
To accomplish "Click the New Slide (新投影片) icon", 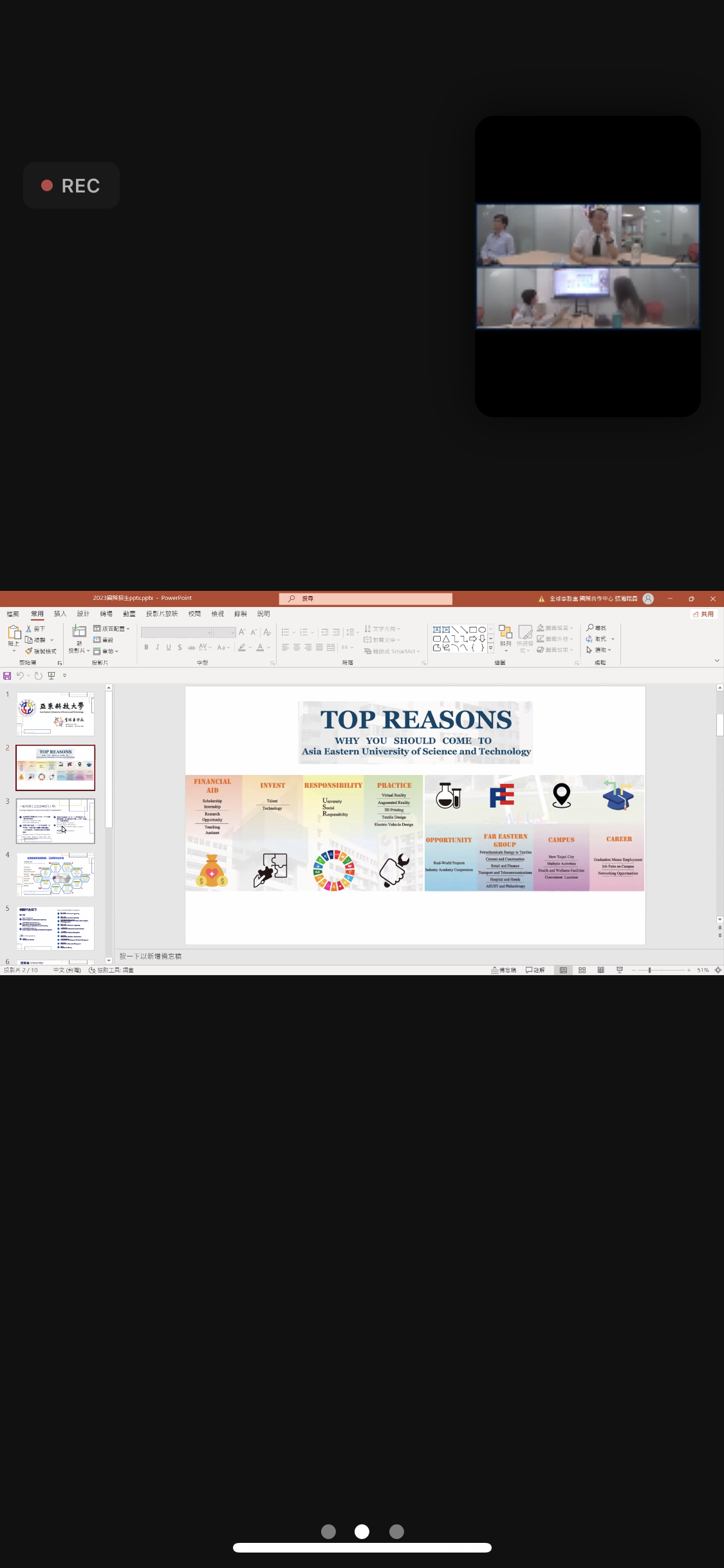I will [x=79, y=631].
